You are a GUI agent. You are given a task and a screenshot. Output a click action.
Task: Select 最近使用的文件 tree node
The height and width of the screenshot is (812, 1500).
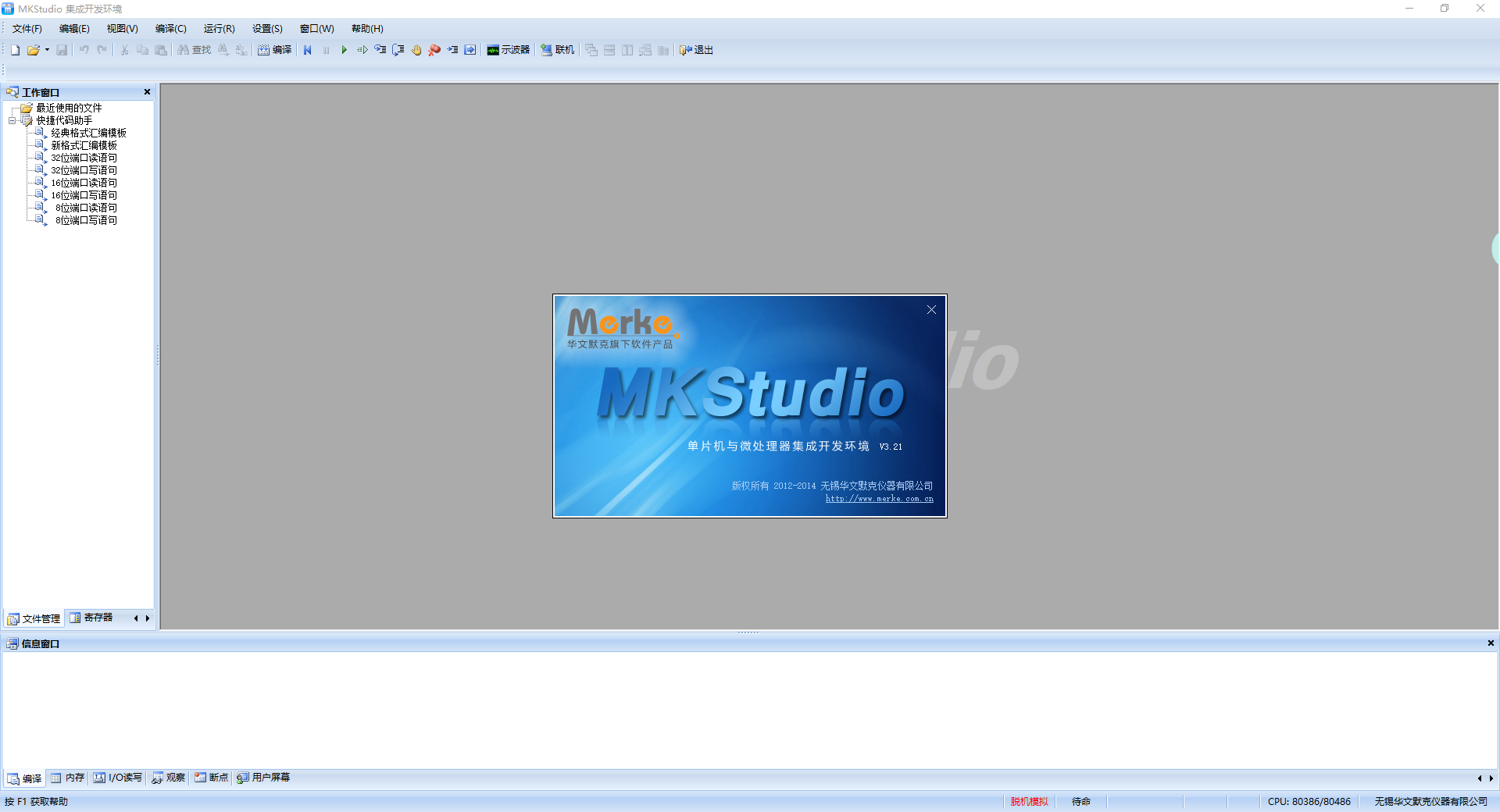(x=69, y=108)
